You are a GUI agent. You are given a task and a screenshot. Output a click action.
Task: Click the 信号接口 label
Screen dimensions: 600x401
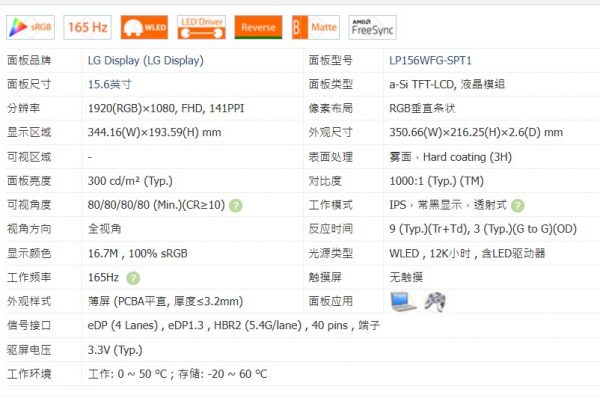[x=29, y=326]
